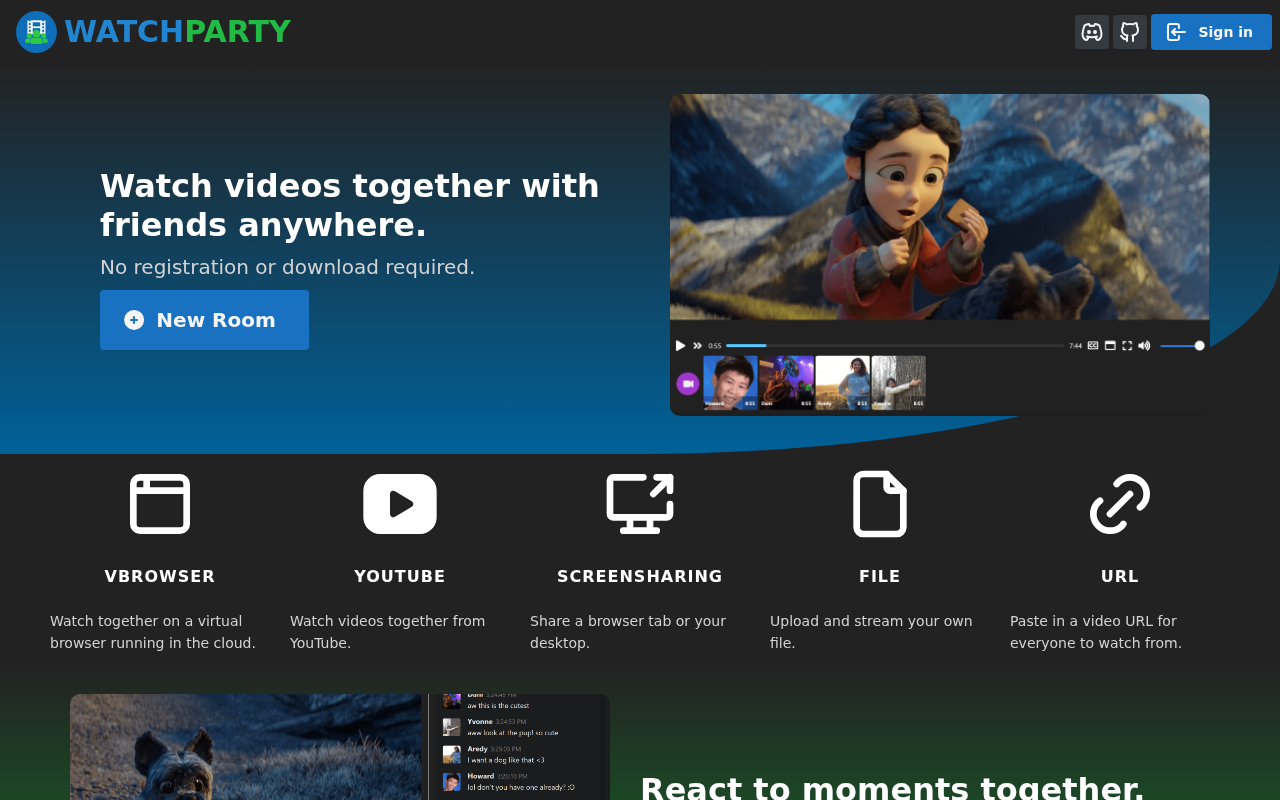This screenshot has width=1280, height=800.
Task: Click "Share a browser tab or your desktop." text
Action: pos(628,632)
